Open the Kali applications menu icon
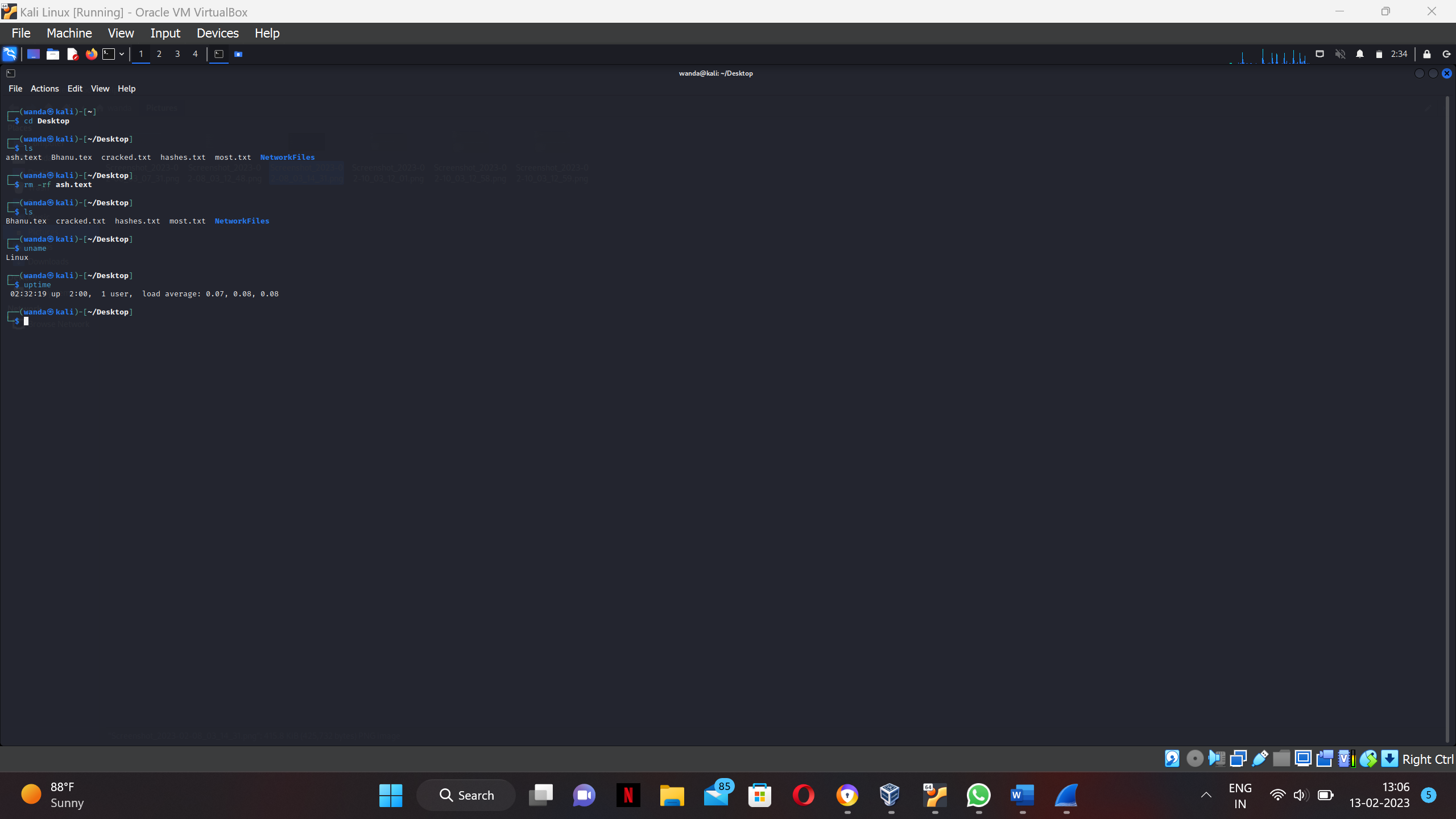 (9, 54)
